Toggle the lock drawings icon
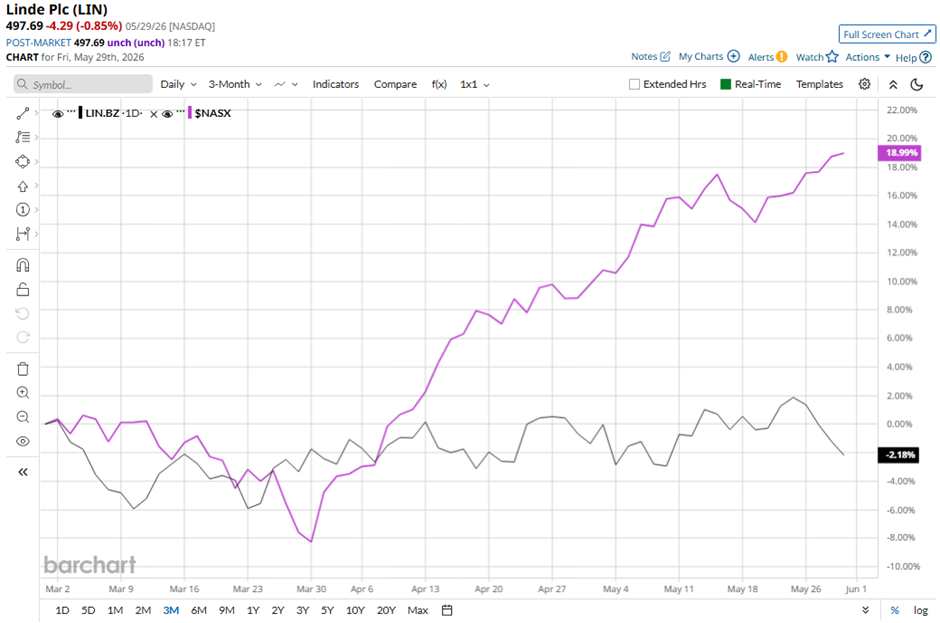This screenshot has width=940, height=623. click(x=23, y=290)
